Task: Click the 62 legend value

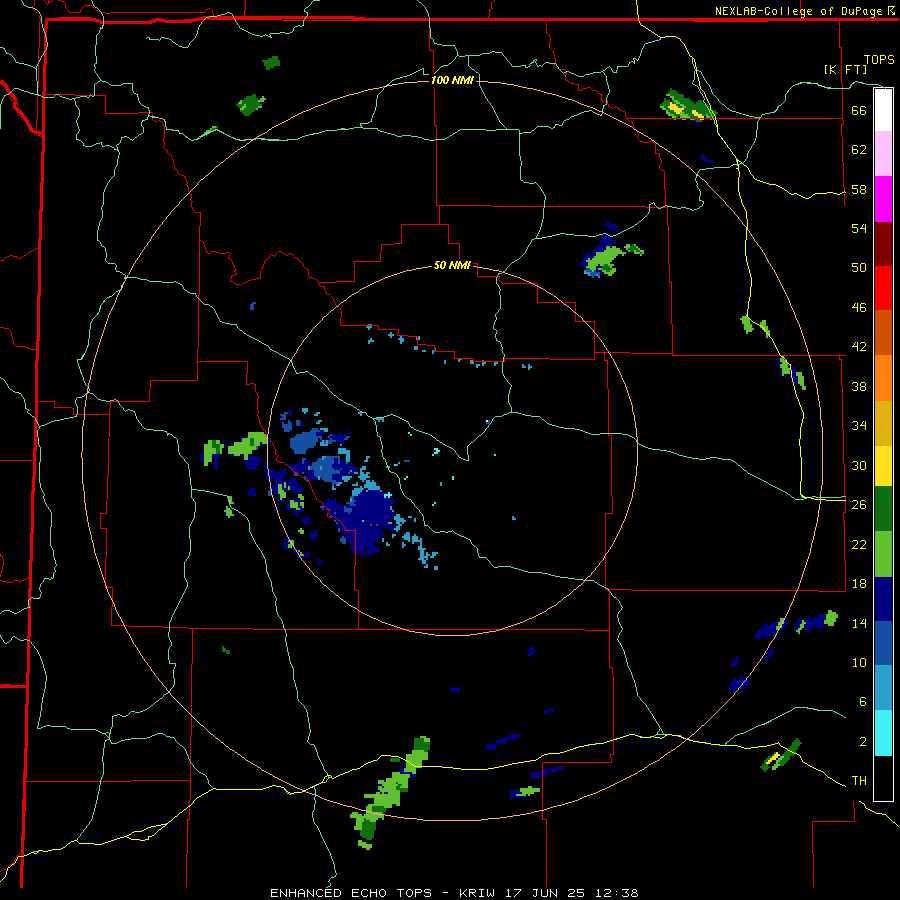Action: click(x=859, y=150)
